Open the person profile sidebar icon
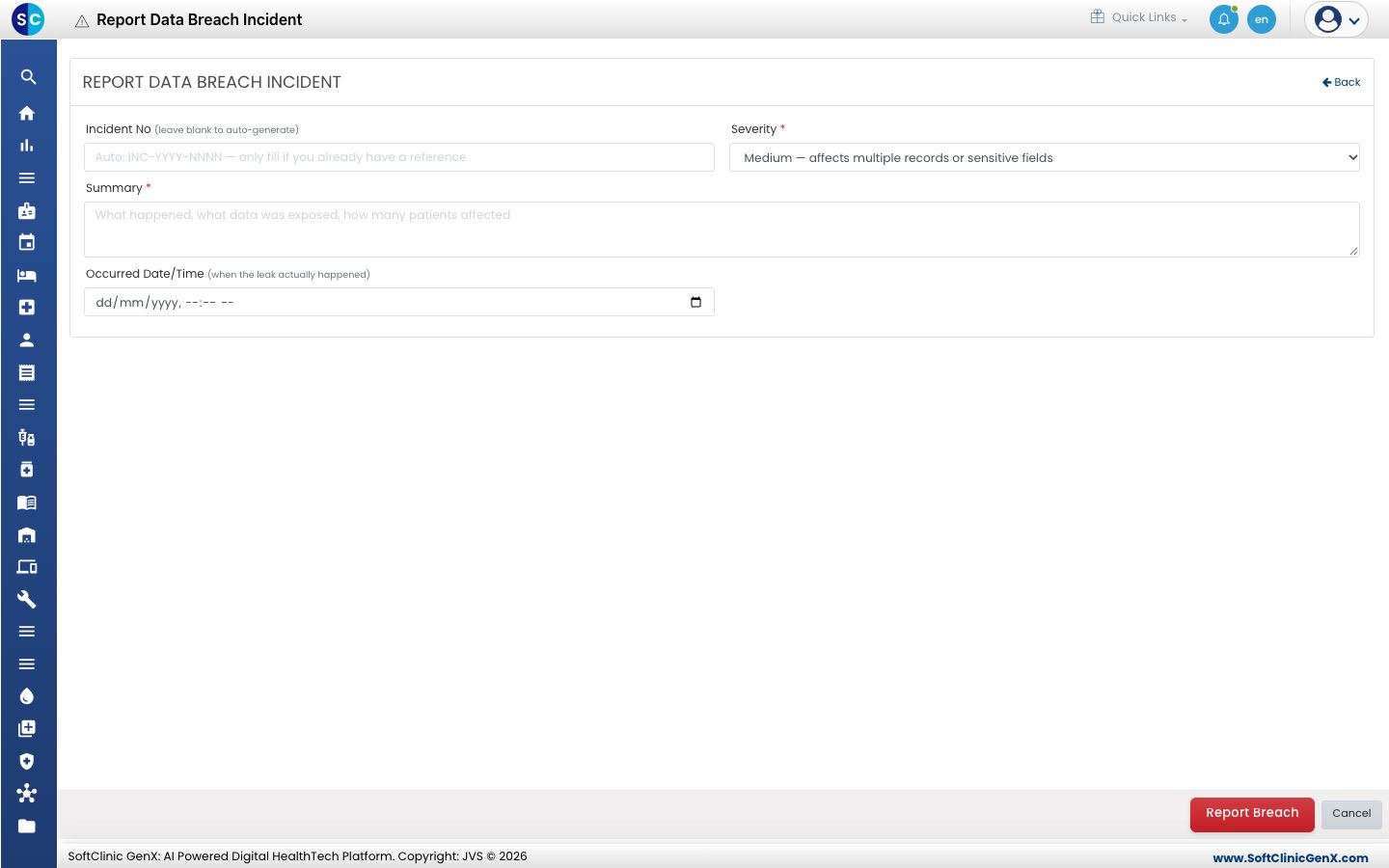The height and width of the screenshot is (868, 1389). [27, 339]
